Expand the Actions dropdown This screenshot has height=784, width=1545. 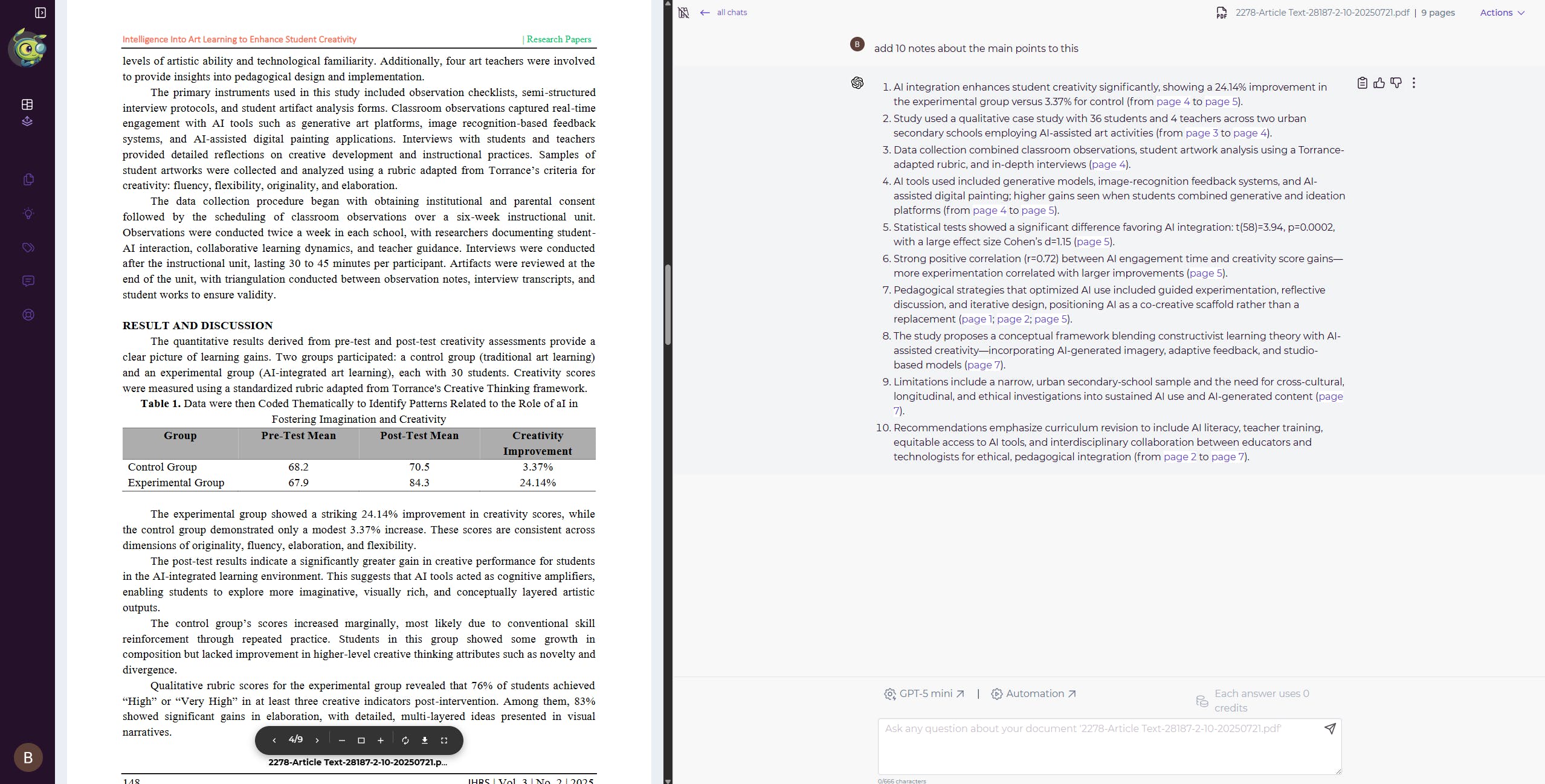coord(1502,13)
